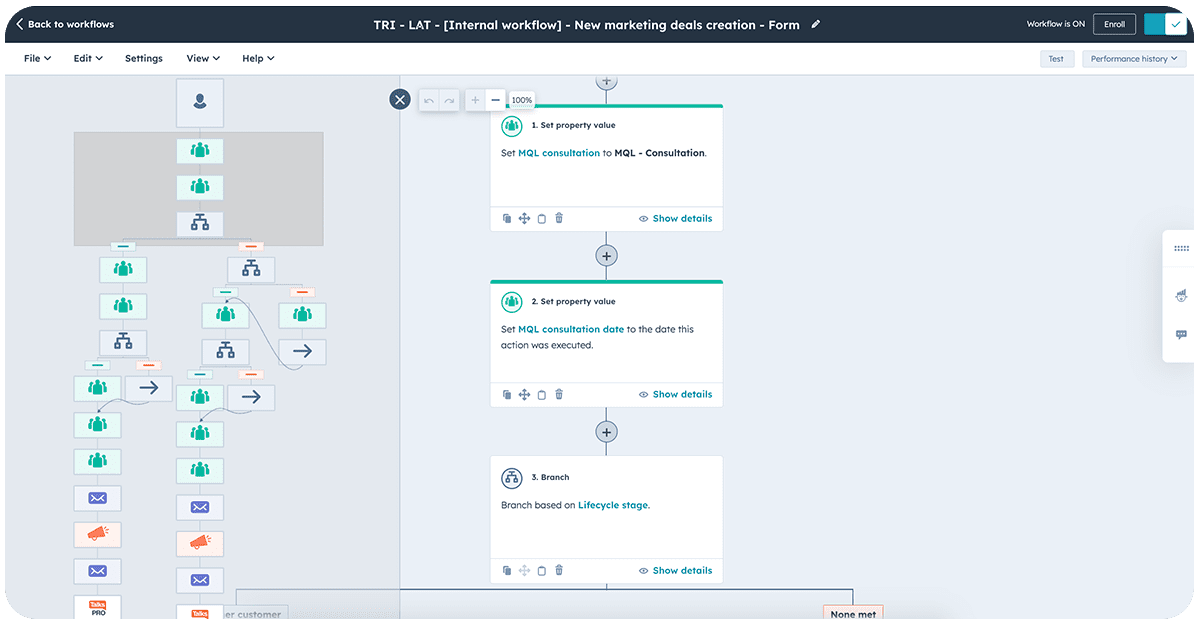Select the Talks PRO node in minimap
Screen dimensions: 1200x625
97,607
